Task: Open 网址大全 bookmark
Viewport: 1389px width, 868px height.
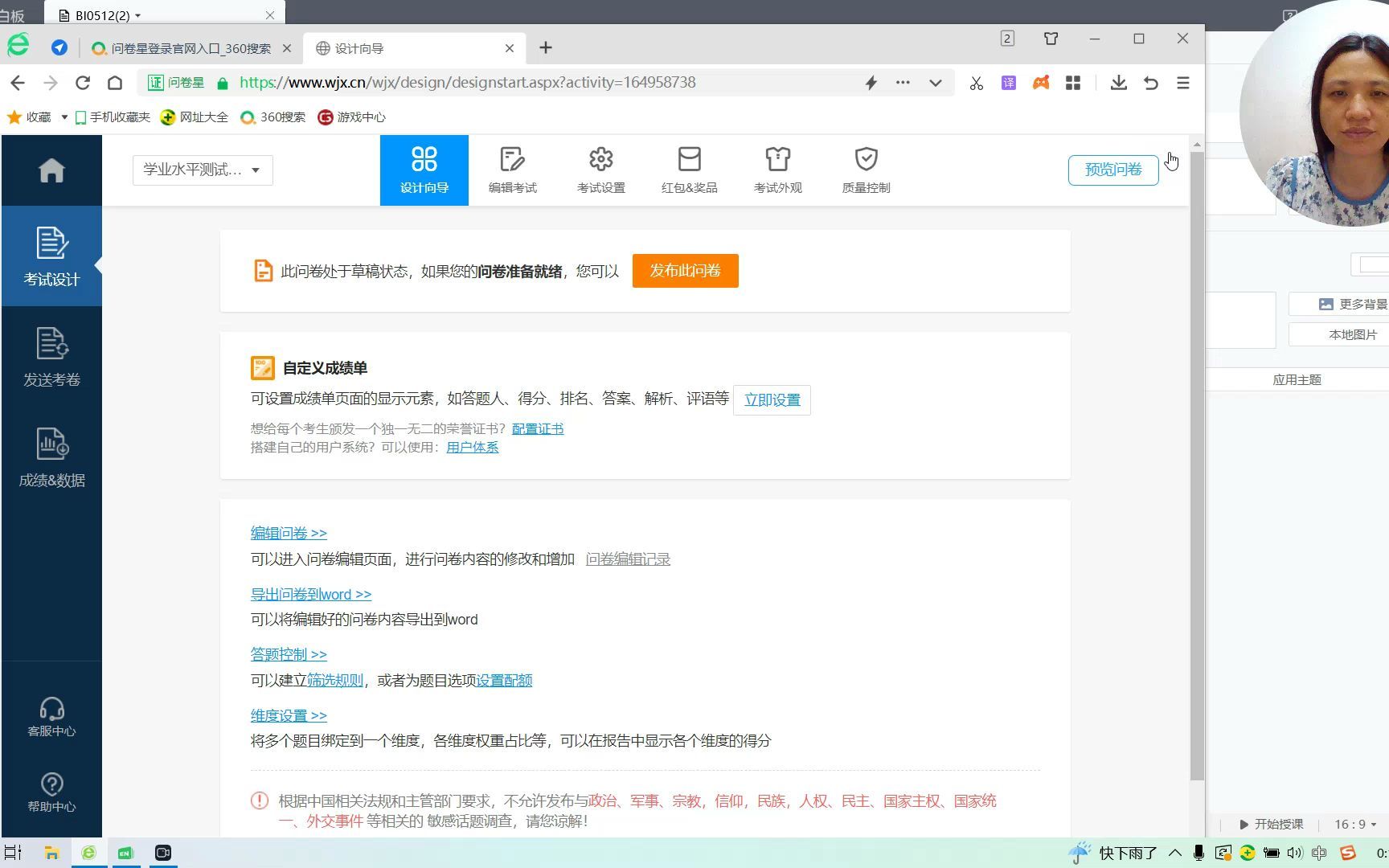Action: [195, 117]
